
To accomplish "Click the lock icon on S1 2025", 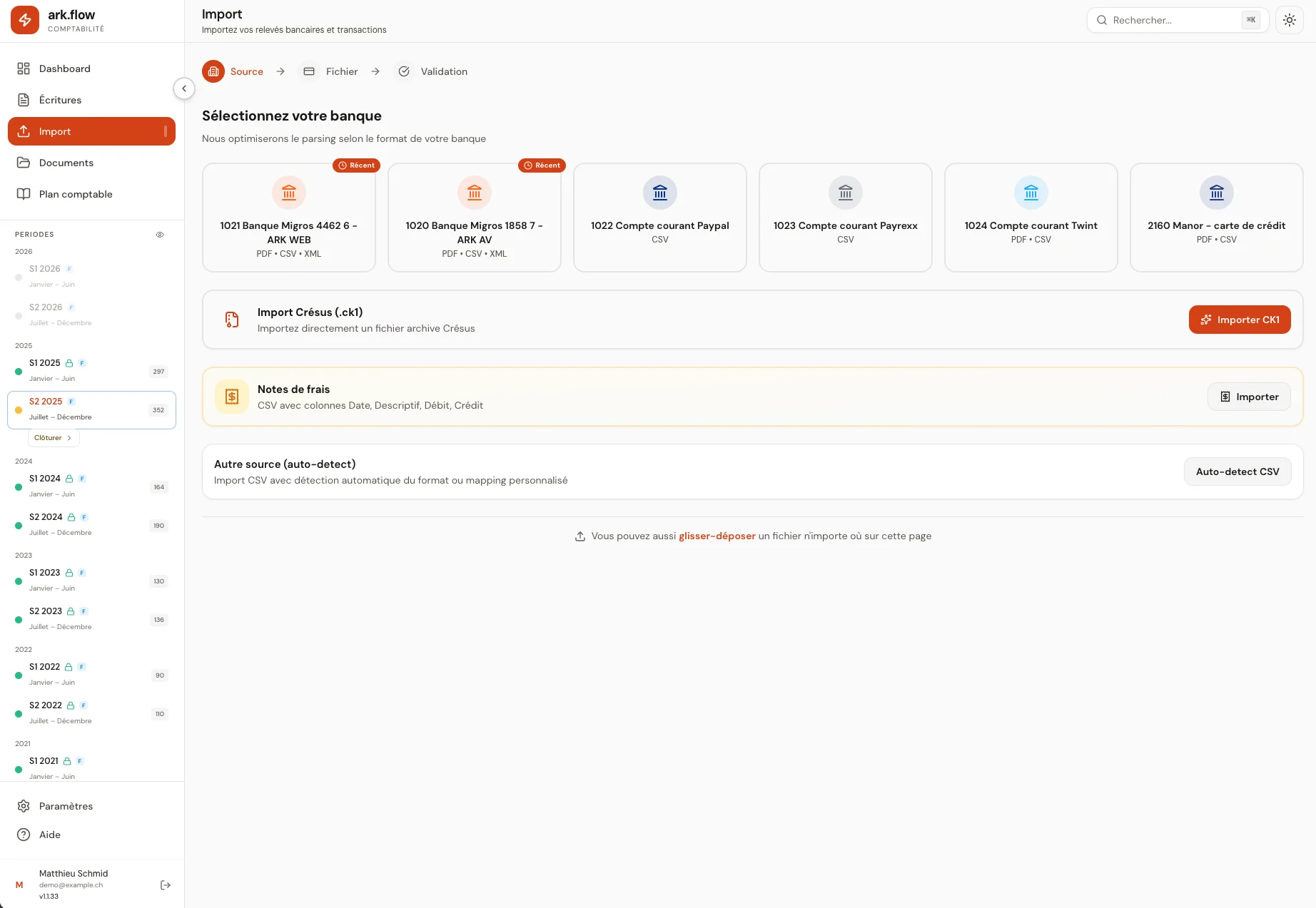I will click(69, 363).
